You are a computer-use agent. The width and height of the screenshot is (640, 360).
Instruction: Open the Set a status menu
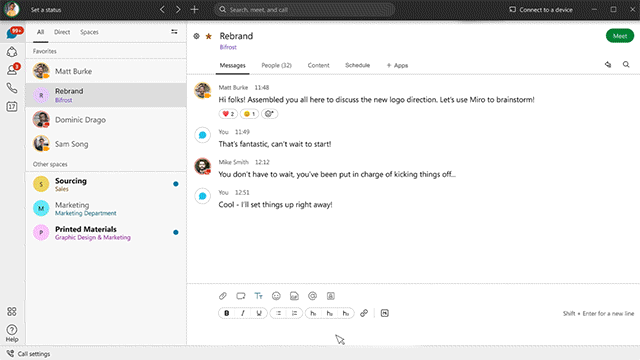coord(46,10)
